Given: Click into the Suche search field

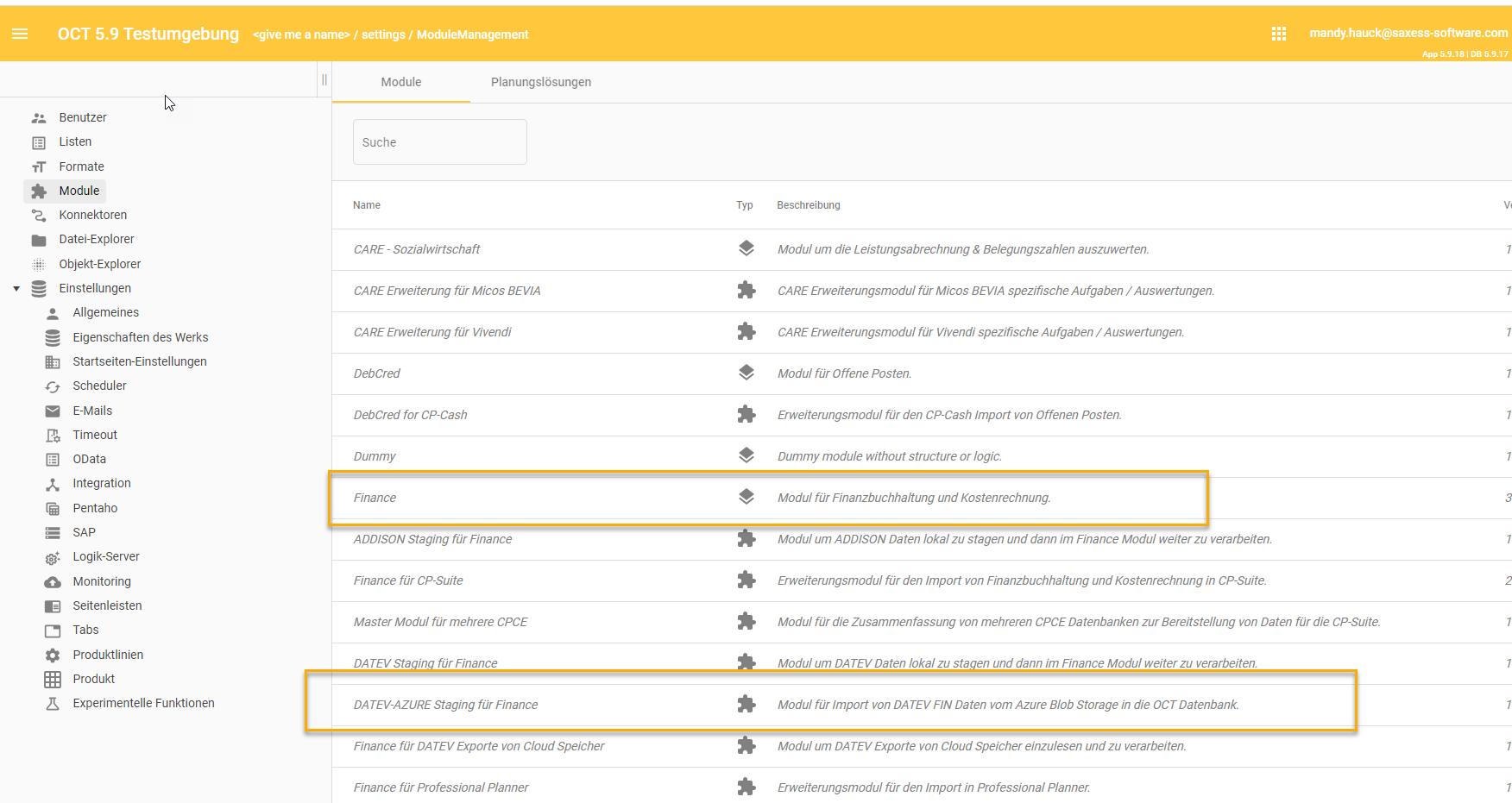Looking at the screenshot, I should [439, 141].
